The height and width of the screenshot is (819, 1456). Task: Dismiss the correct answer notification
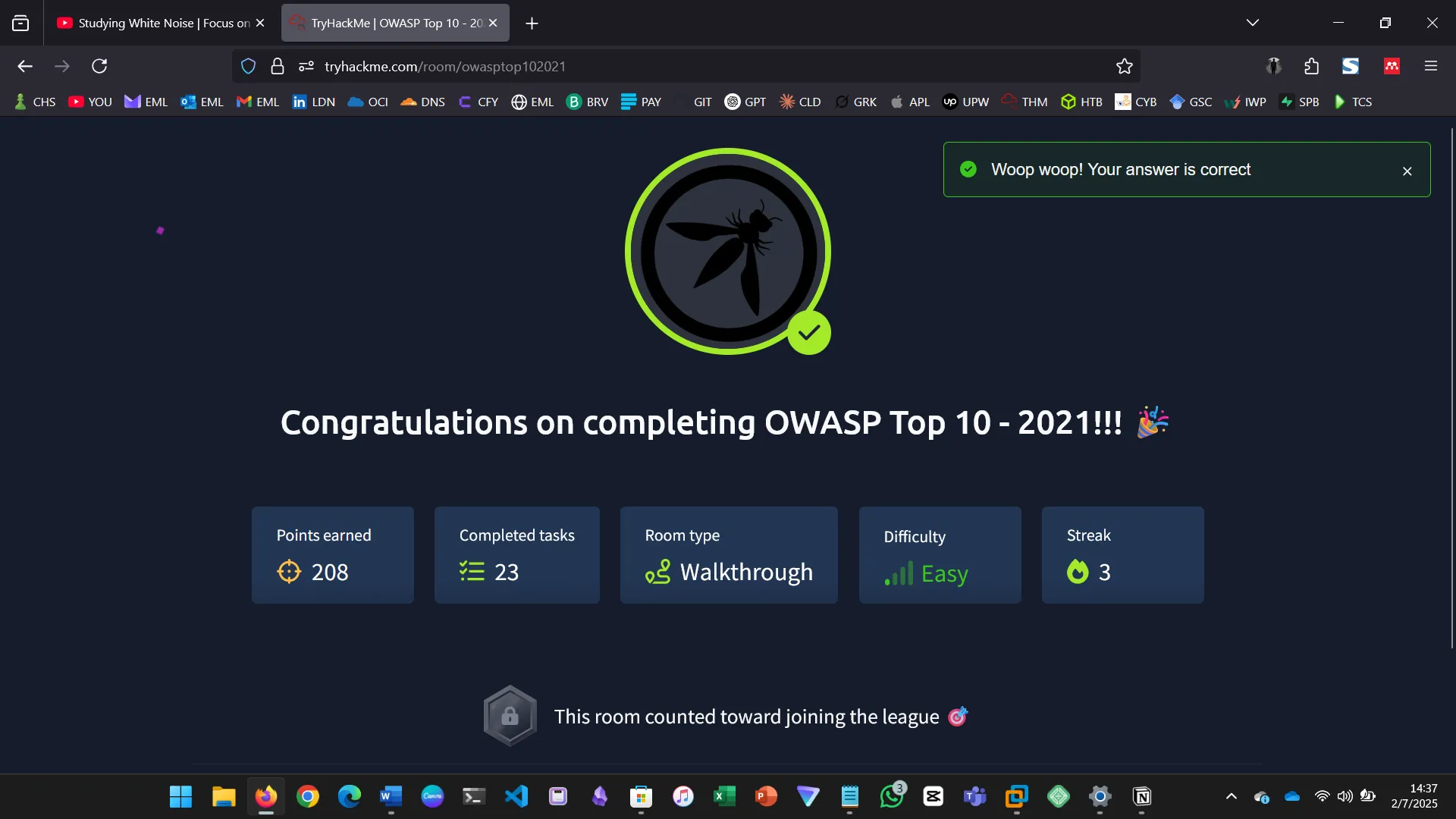(1407, 171)
